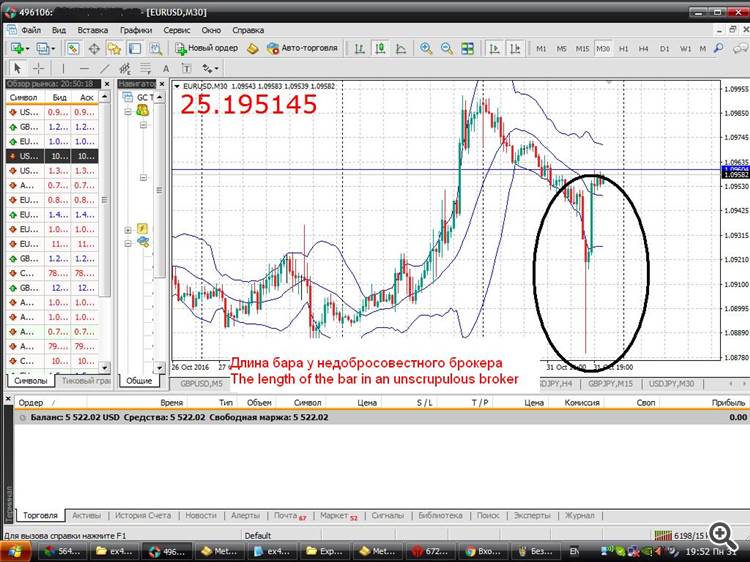The height and width of the screenshot is (562, 750).
Task: Zoom in on the chart
Action: [426, 48]
